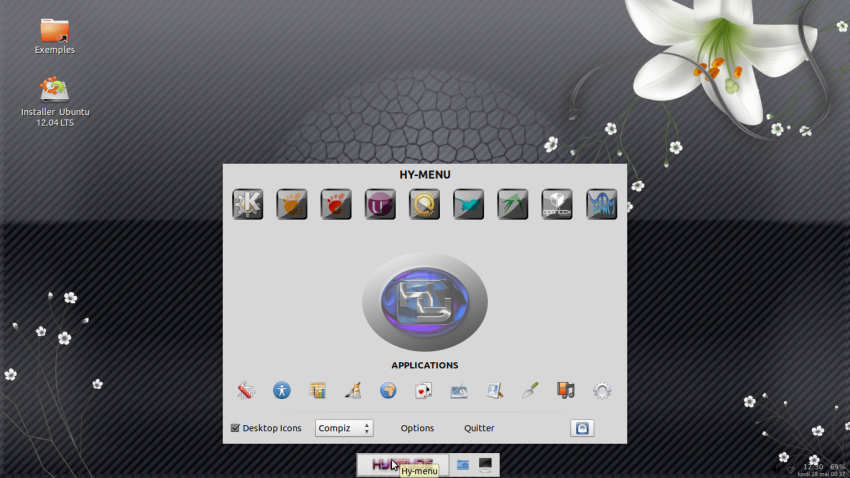850x478 pixels.
Task: Open the Compiz window manager dropdown
Action: click(344, 428)
